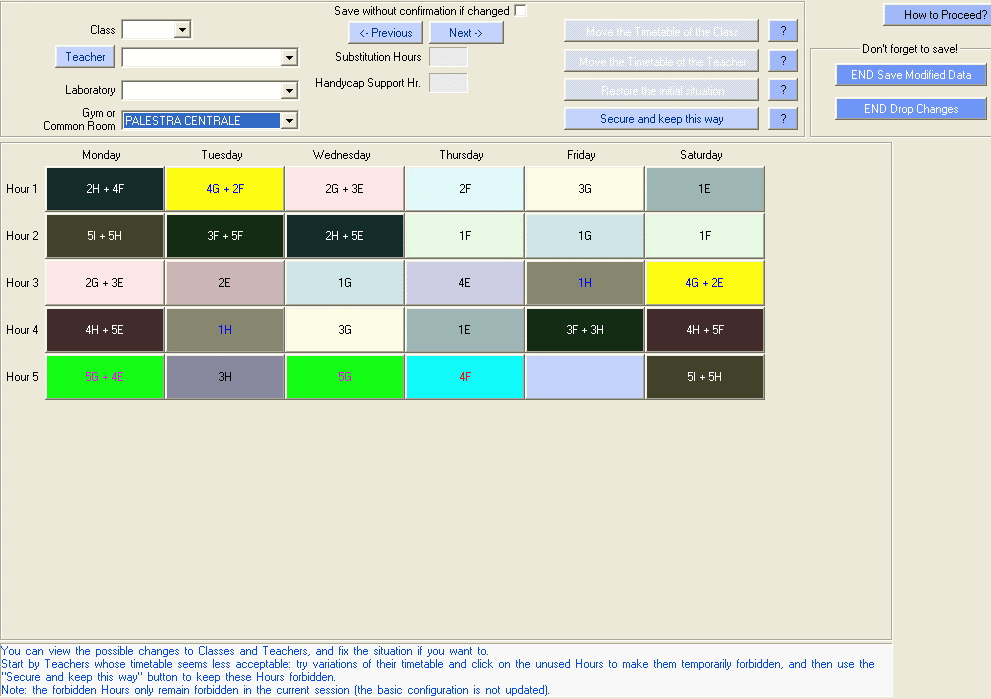Open the Teacher dropdown list
This screenshot has height=699, width=991.
289,58
